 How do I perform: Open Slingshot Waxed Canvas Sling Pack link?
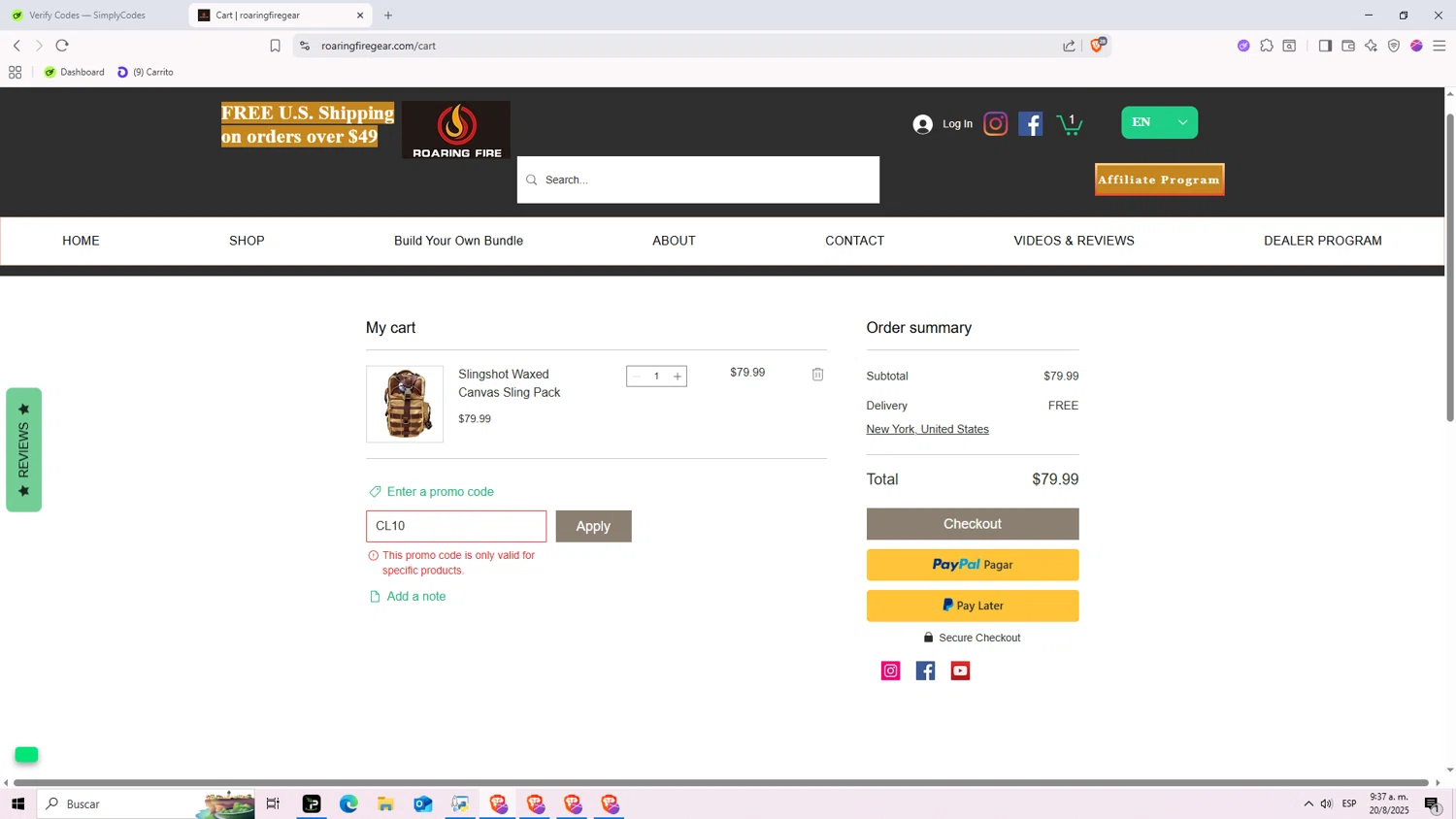pos(509,383)
